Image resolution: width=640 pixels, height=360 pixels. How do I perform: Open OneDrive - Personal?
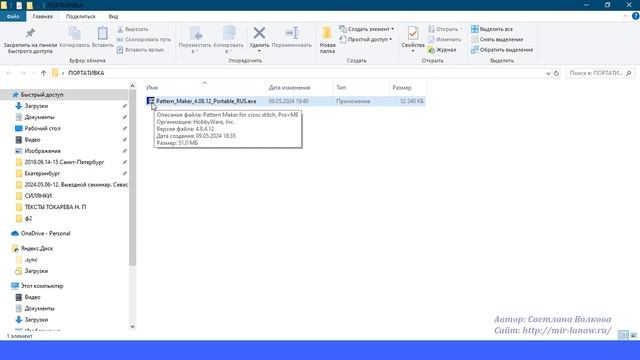[x=45, y=233]
